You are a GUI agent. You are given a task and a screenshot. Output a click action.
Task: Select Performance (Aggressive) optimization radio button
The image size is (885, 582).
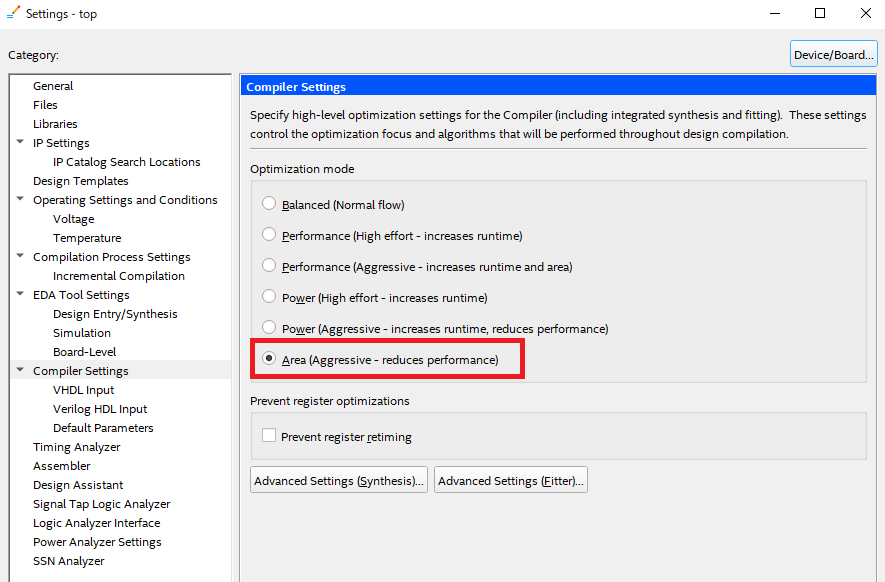tap(268, 266)
